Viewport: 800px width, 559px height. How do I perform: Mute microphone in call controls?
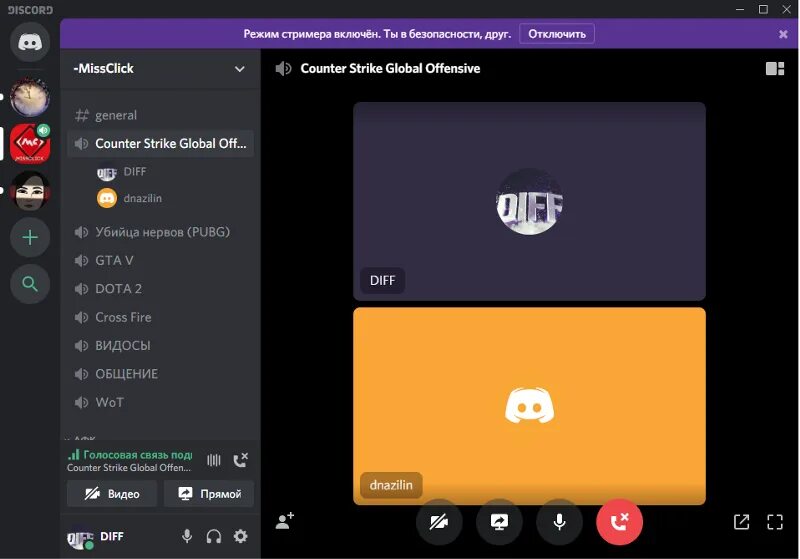560,522
